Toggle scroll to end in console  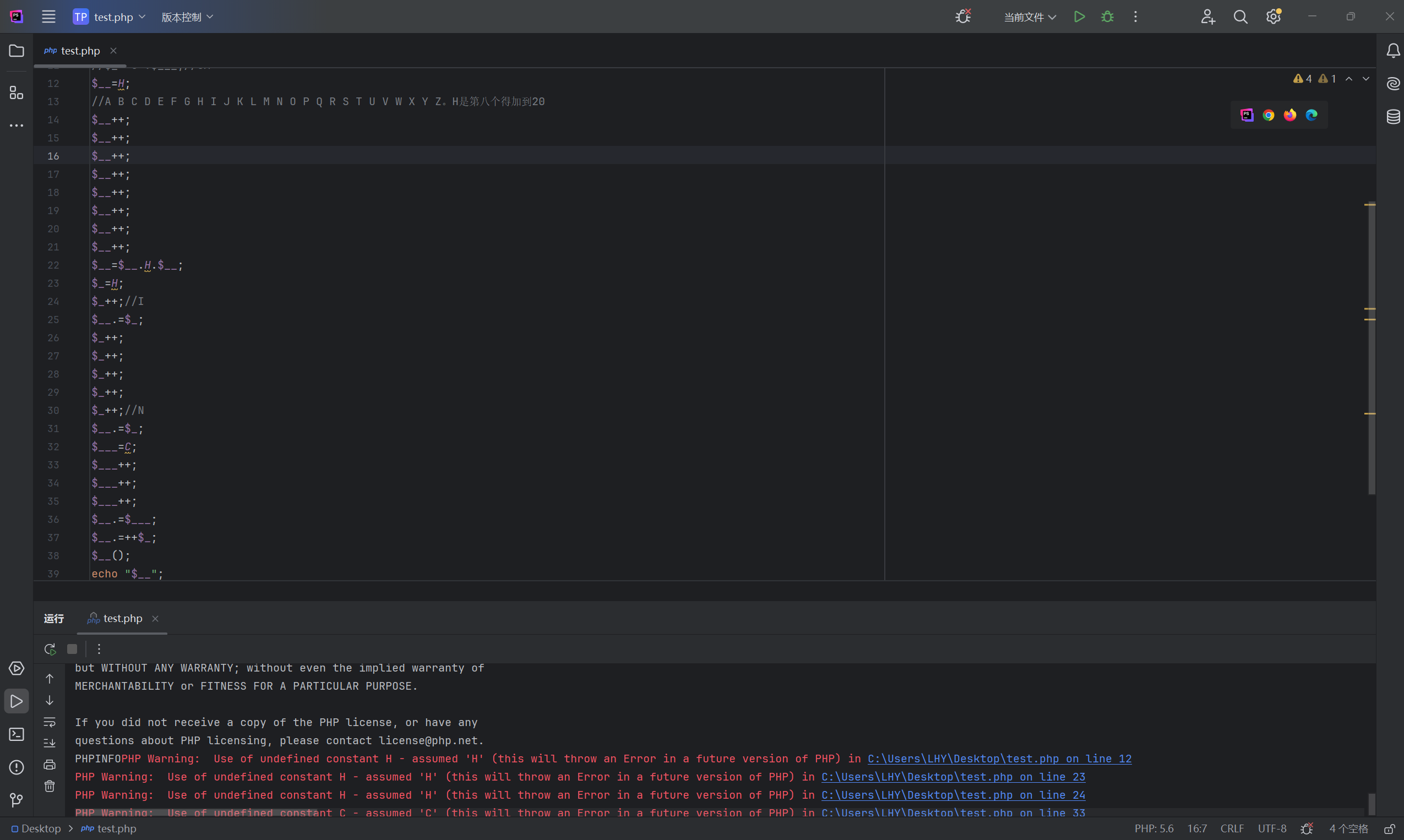click(50, 743)
